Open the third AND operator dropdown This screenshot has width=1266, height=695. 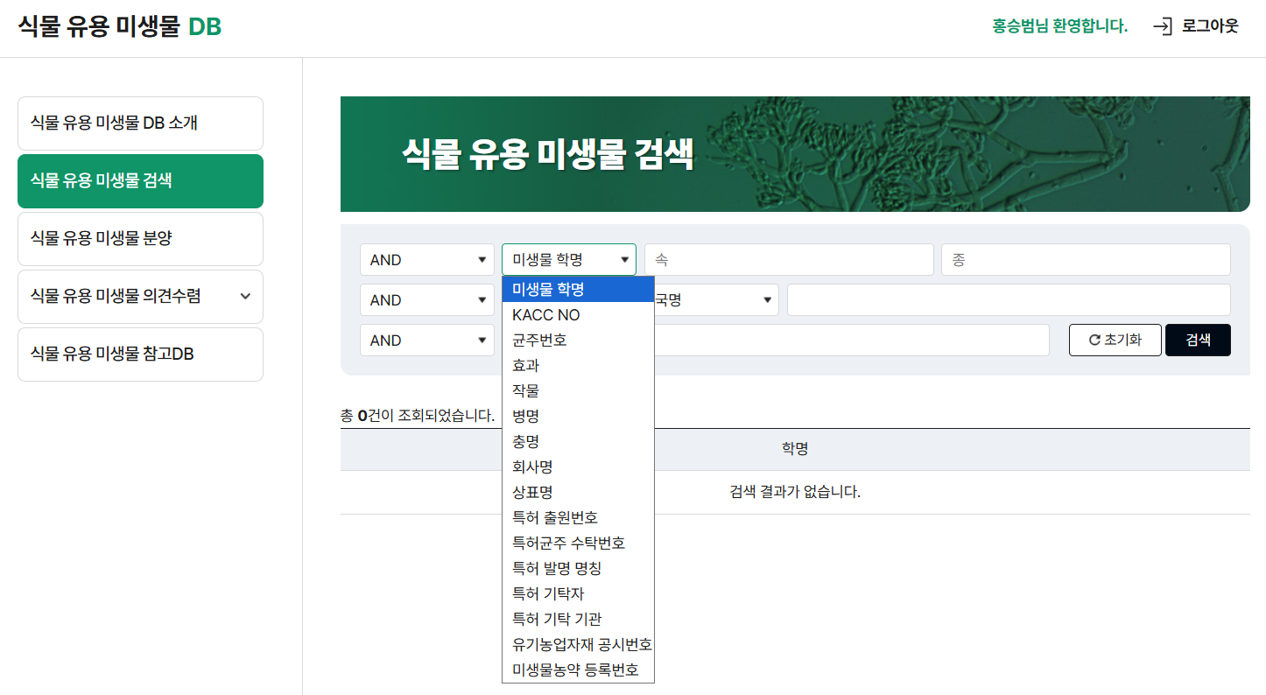point(426,340)
